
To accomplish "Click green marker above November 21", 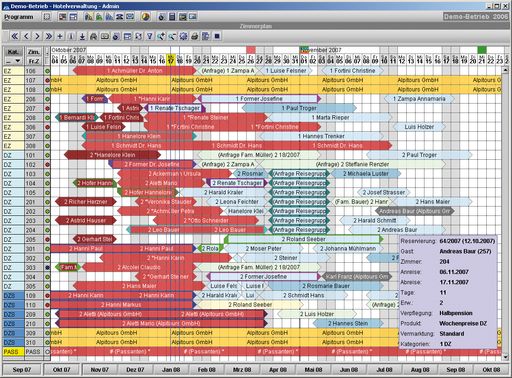I will (x=482, y=50).
